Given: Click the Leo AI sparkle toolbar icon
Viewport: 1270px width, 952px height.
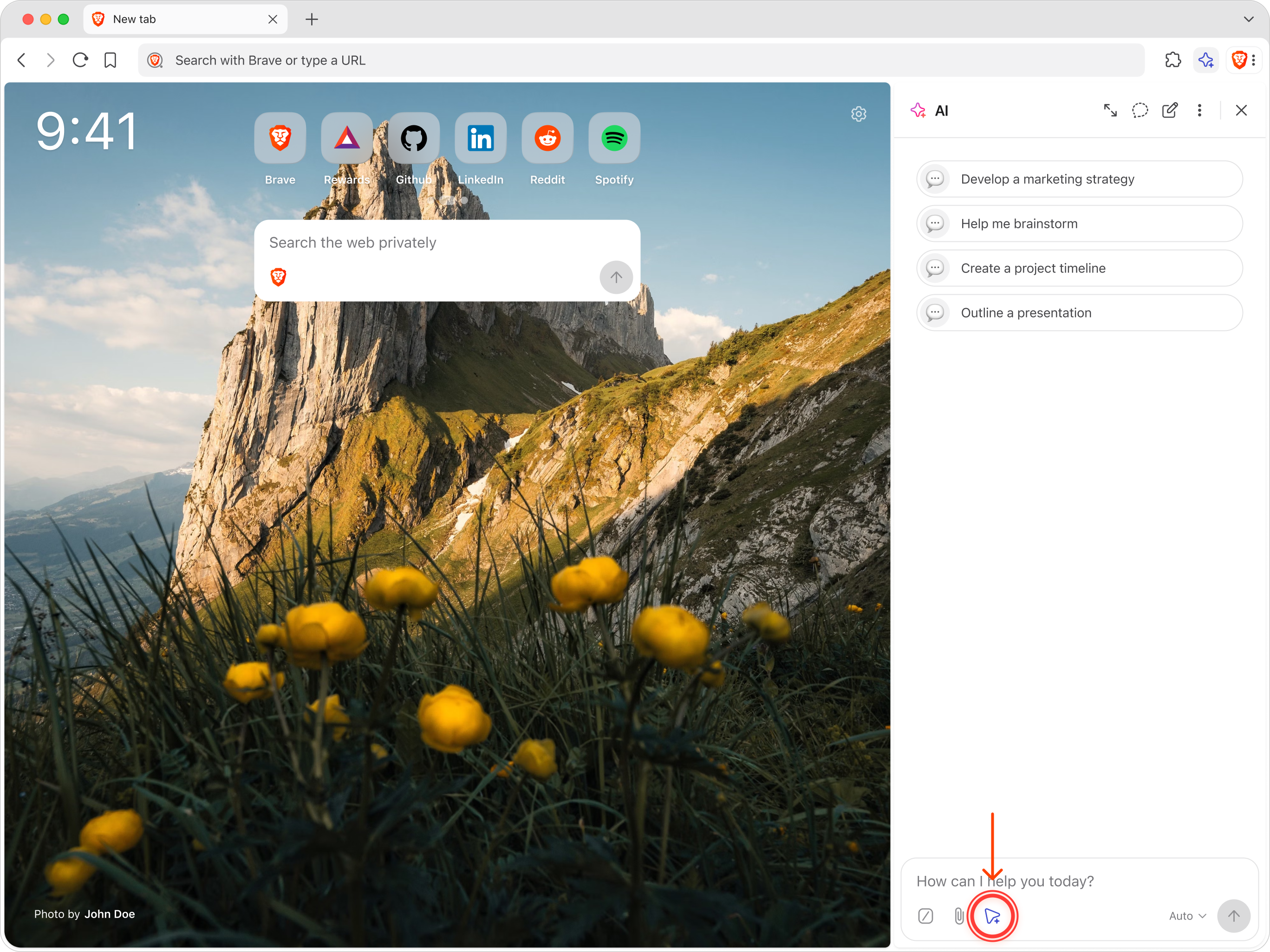Looking at the screenshot, I should (1206, 60).
